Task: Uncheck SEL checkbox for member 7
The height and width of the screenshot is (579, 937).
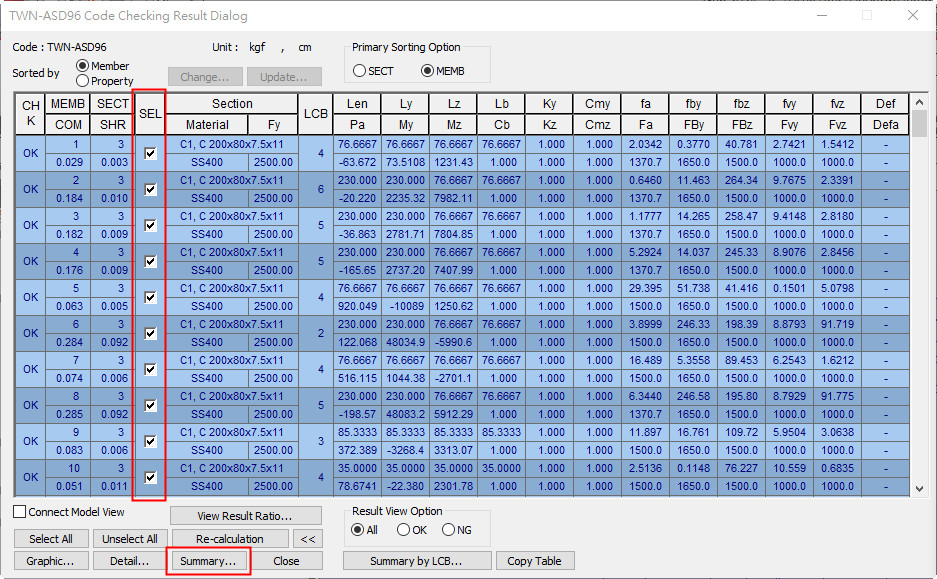Action: tap(151, 369)
